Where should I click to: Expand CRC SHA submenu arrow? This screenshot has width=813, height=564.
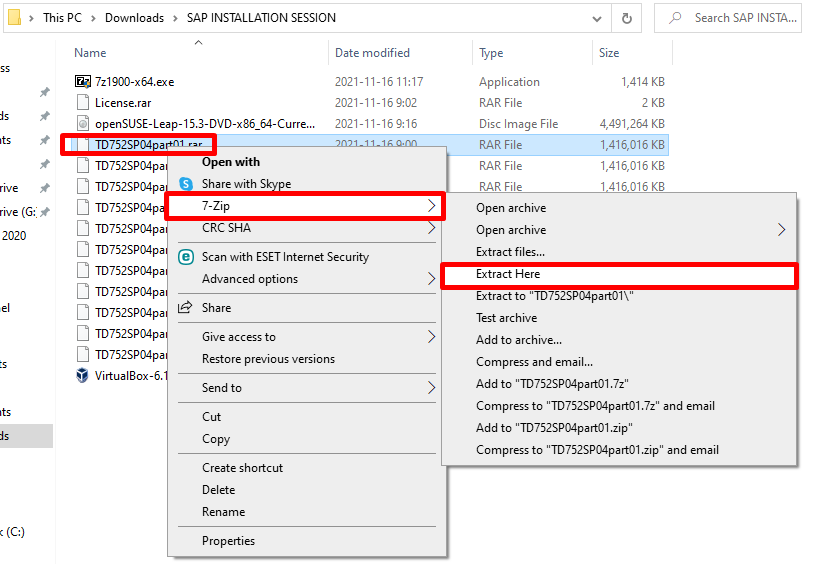click(x=431, y=228)
